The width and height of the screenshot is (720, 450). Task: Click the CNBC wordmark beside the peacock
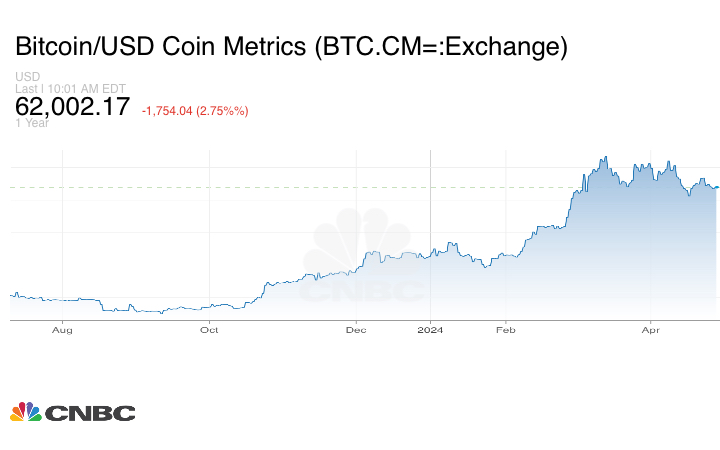click(x=88, y=413)
